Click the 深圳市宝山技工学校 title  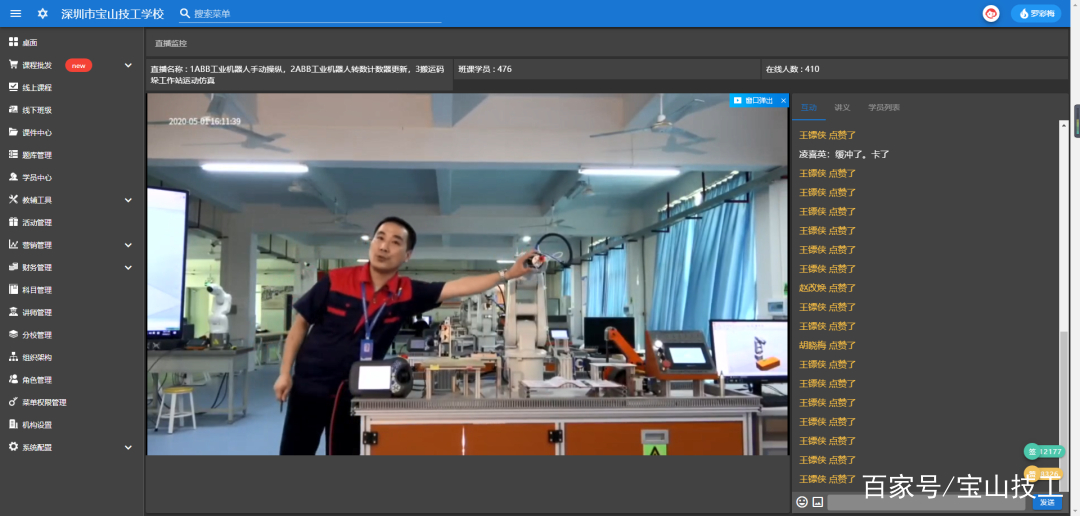click(112, 14)
